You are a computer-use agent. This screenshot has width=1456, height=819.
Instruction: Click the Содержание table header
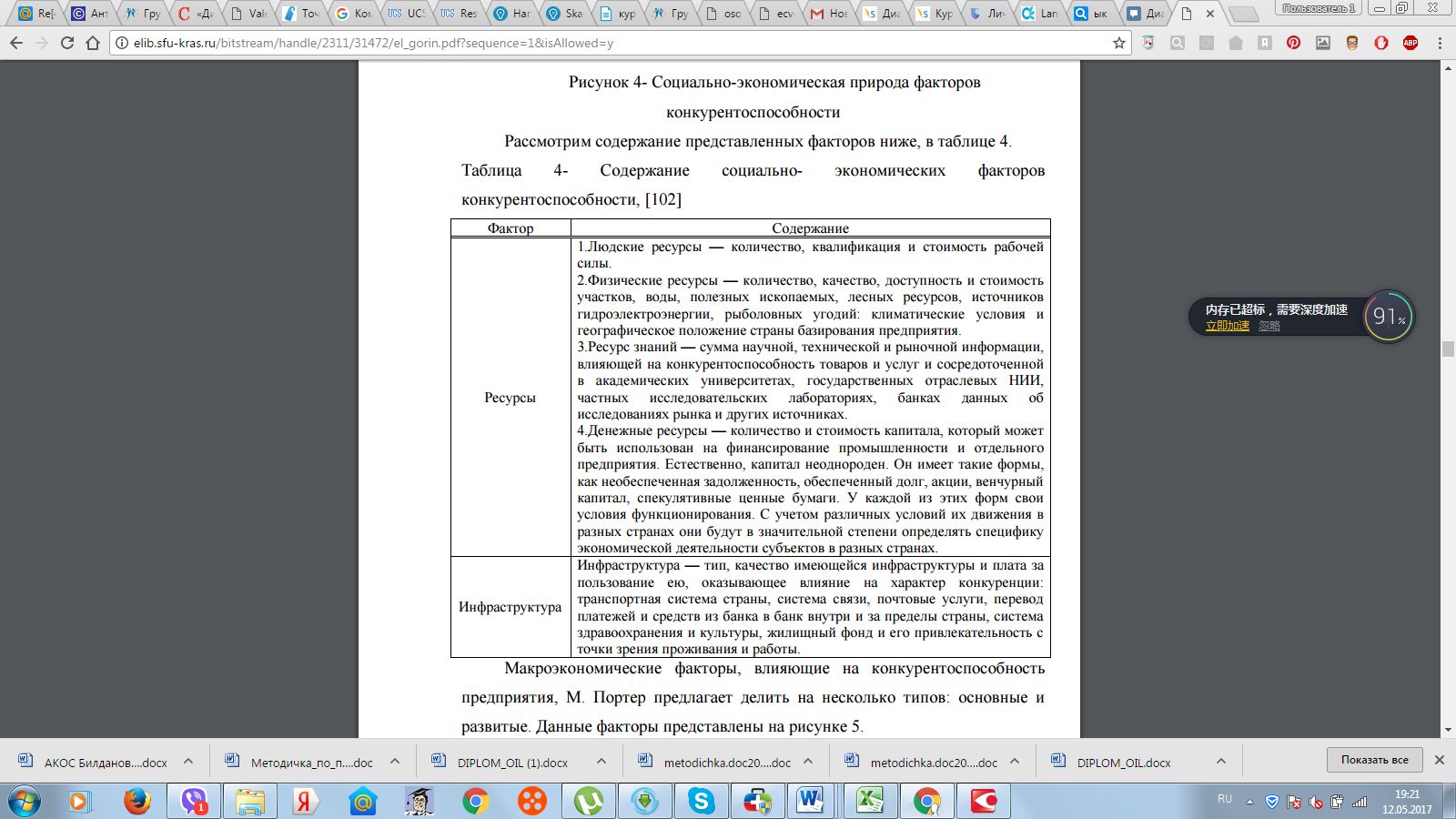(x=811, y=228)
